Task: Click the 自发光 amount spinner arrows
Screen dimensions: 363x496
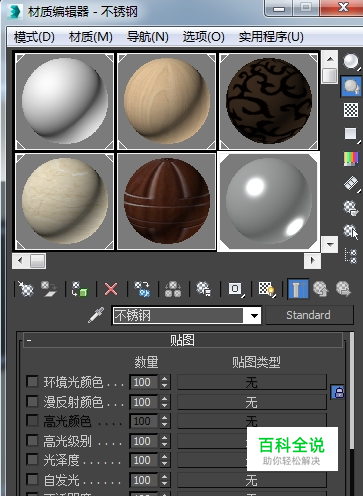Action: (x=164, y=480)
